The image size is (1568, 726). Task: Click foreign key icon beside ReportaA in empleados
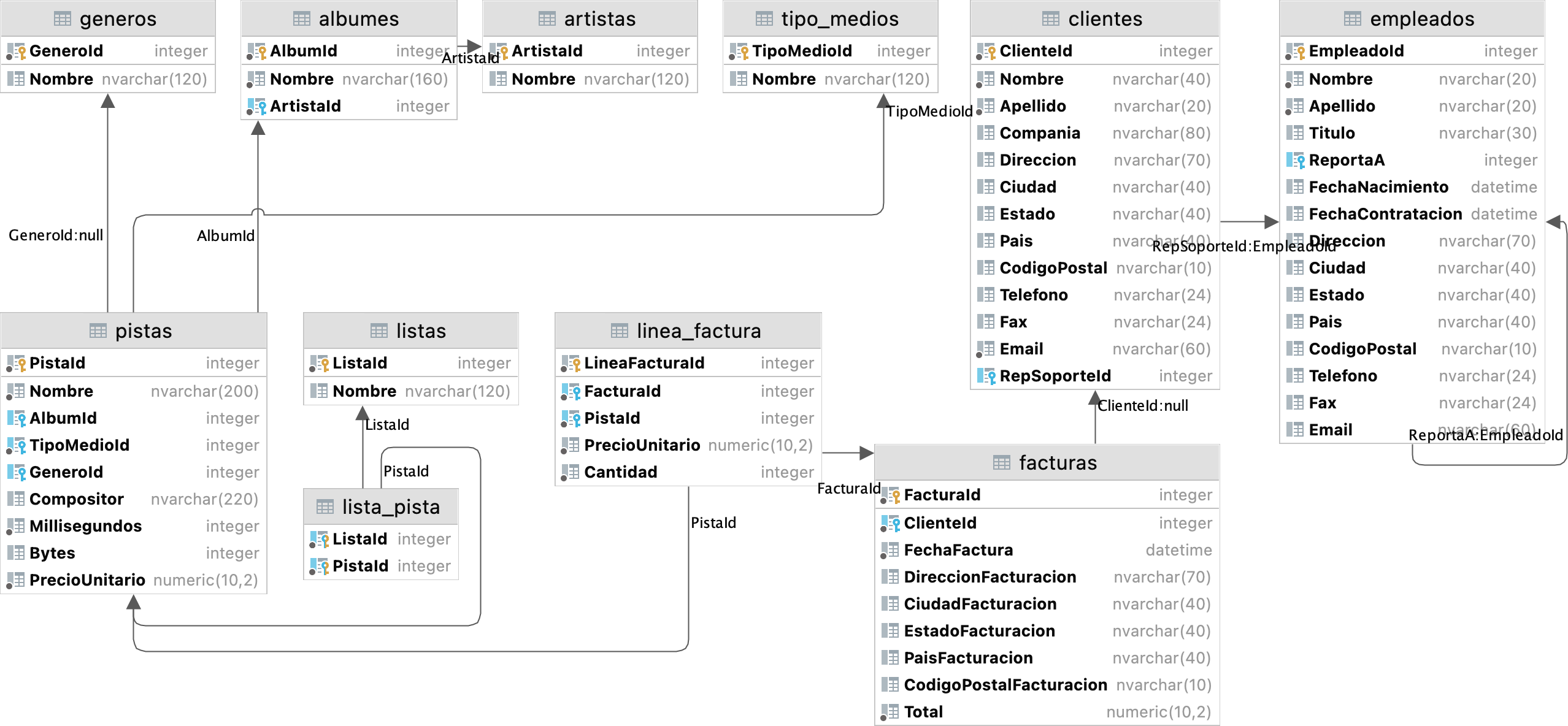pyautogui.click(x=1295, y=160)
